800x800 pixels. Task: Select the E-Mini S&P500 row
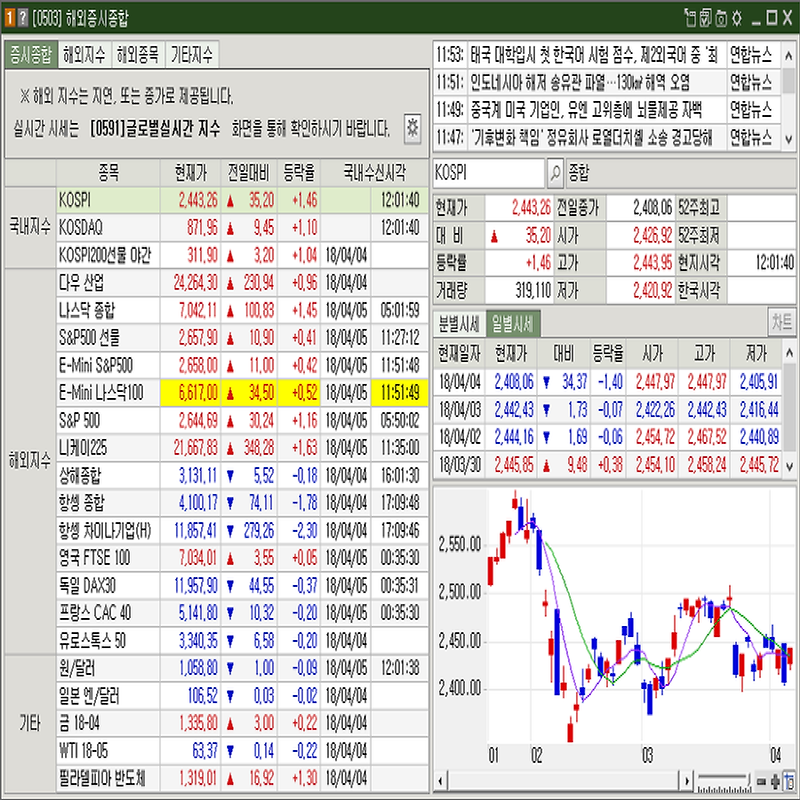(x=242, y=365)
